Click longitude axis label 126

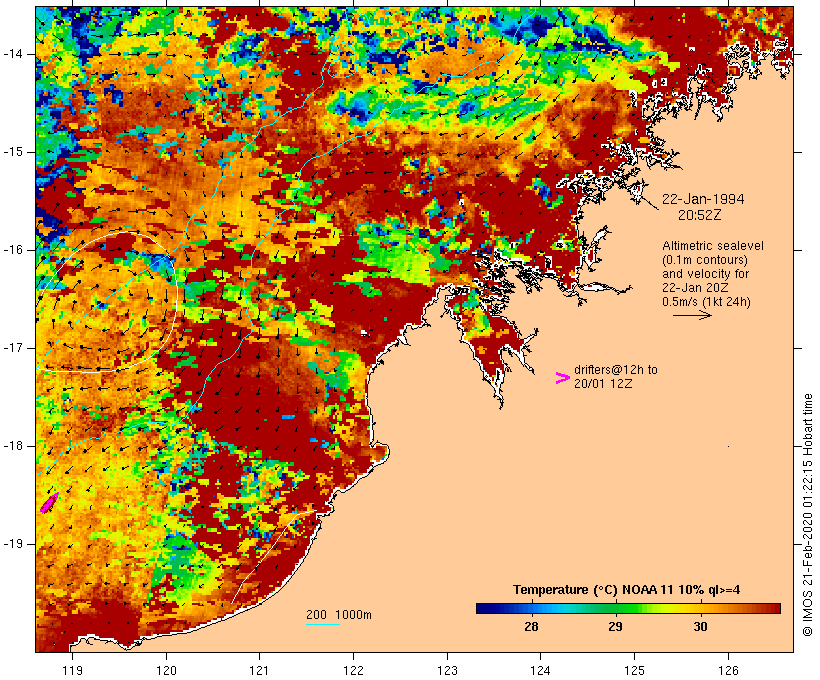point(728,670)
